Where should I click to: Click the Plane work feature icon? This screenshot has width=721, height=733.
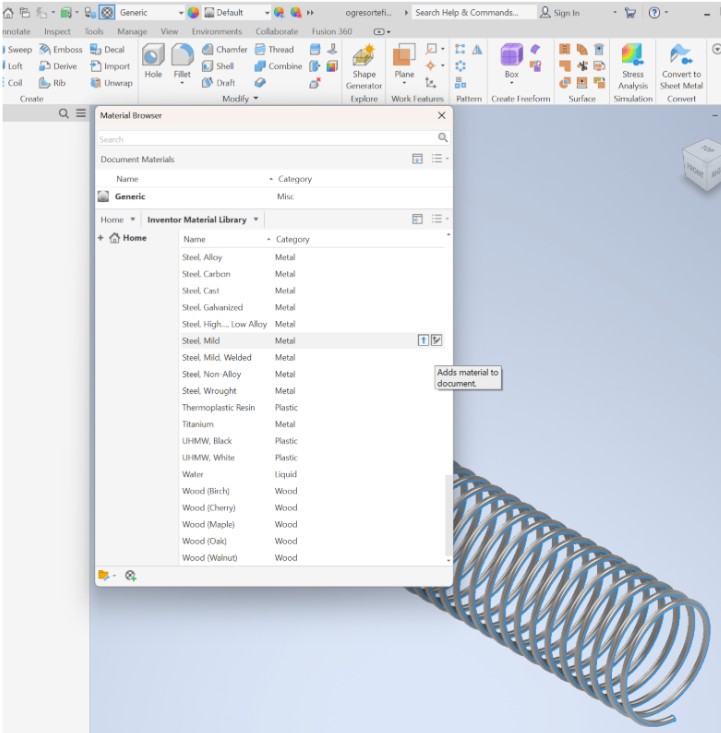(404, 55)
